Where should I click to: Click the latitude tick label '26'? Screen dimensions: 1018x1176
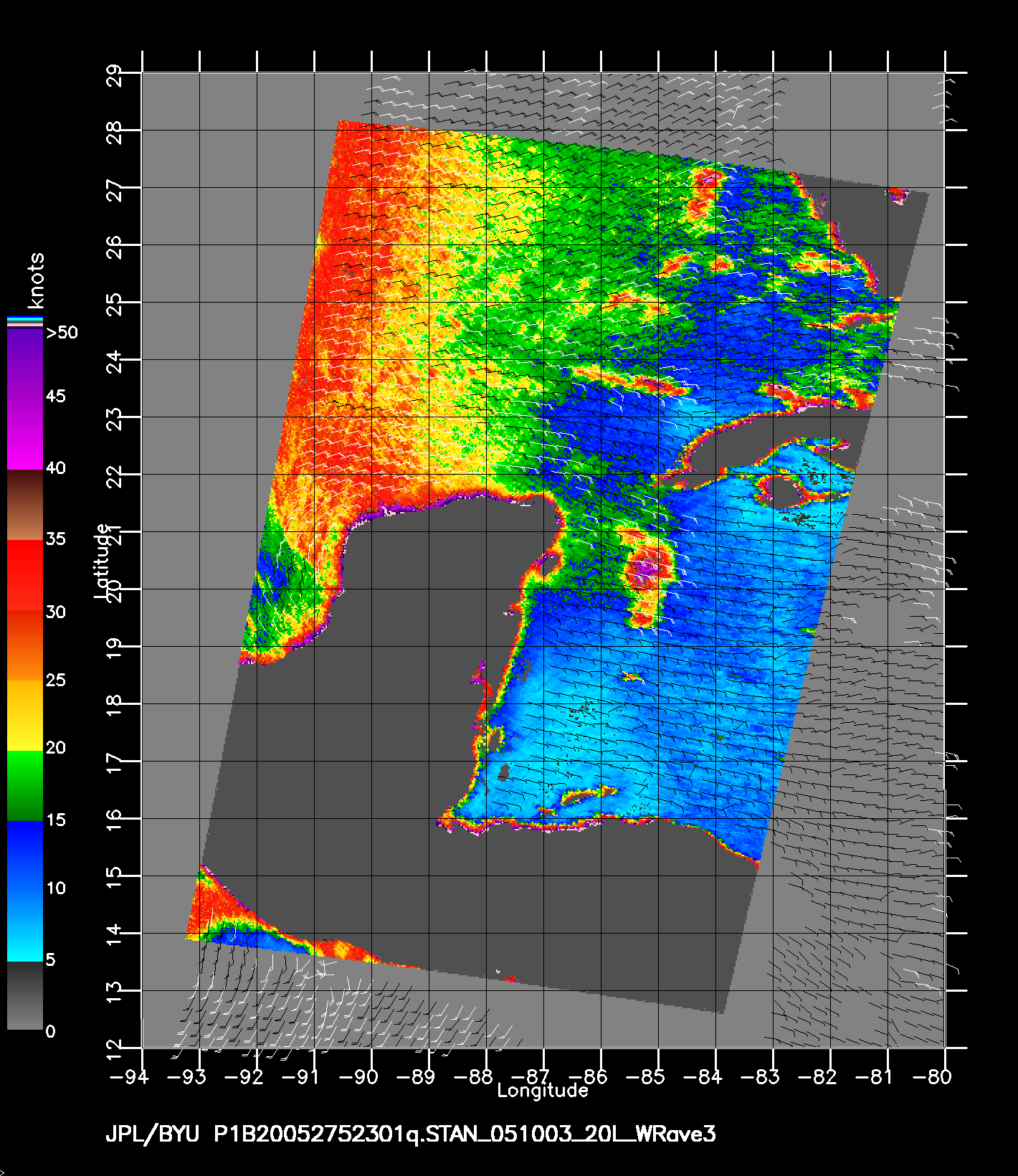pyautogui.click(x=115, y=246)
